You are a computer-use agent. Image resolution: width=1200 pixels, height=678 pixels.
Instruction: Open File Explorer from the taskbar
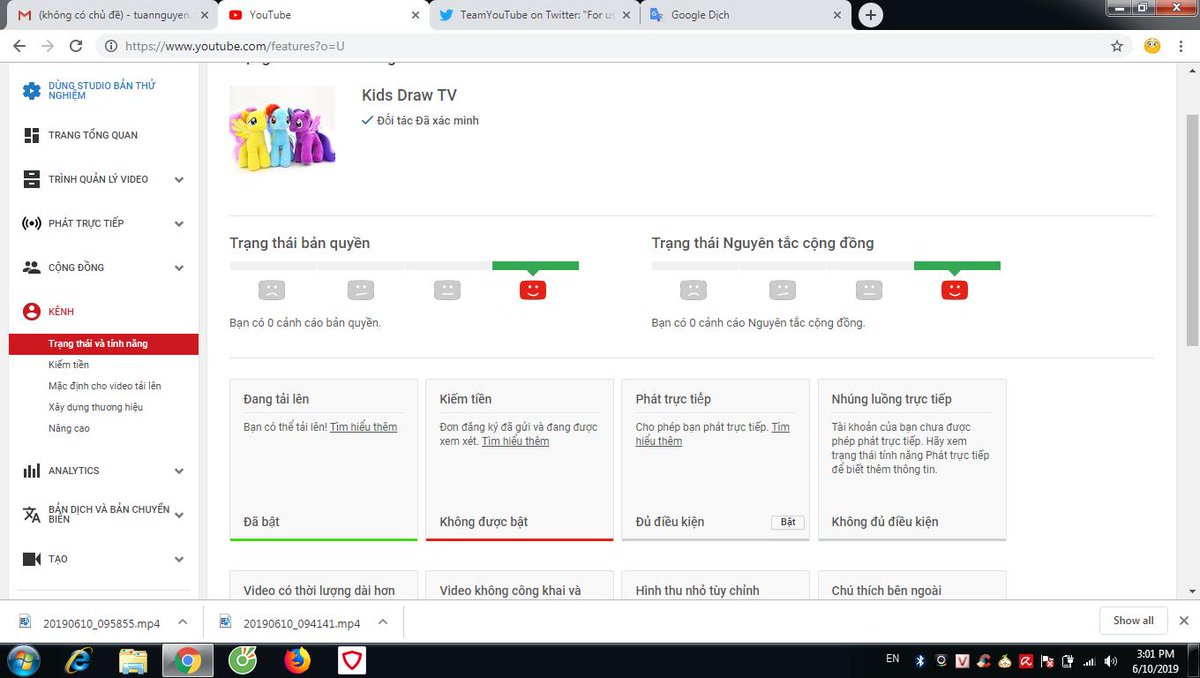[x=133, y=660]
